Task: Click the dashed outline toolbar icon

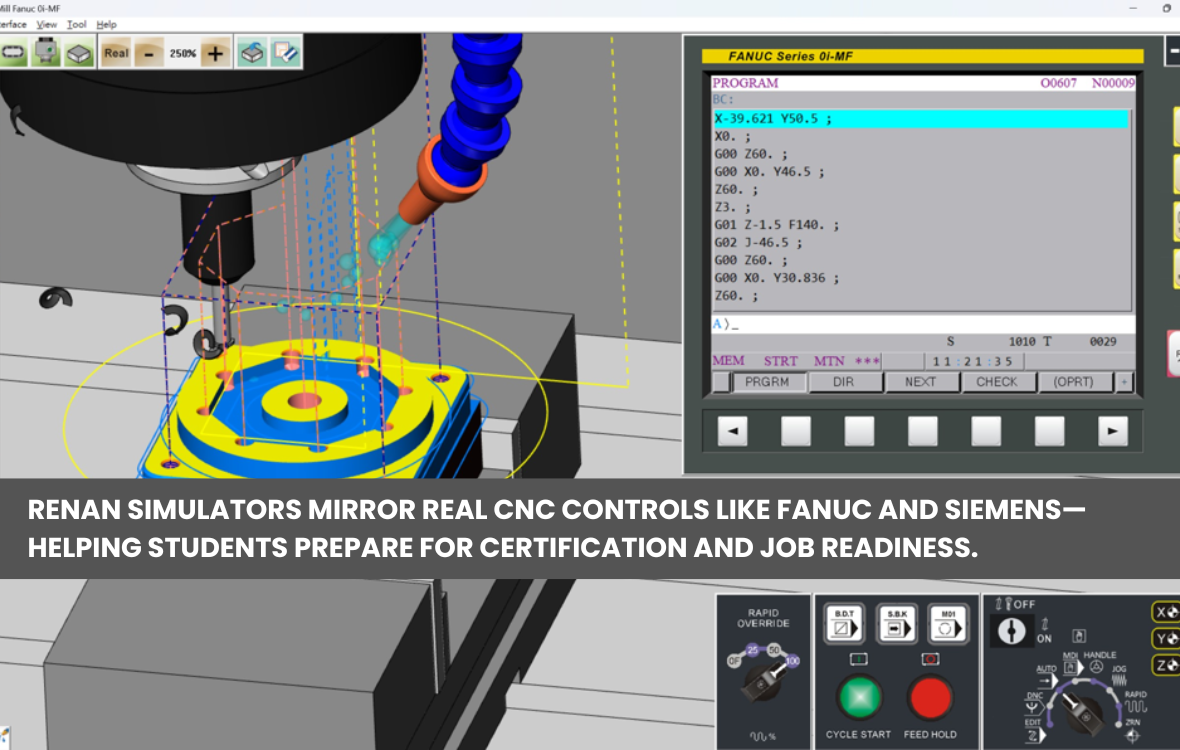Action: [14, 53]
